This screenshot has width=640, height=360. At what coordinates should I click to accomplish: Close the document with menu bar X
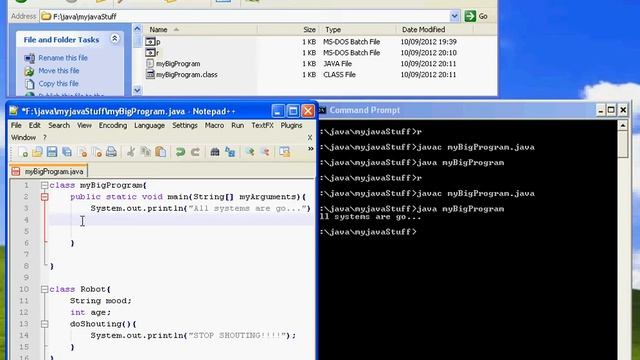coord(310,138)
